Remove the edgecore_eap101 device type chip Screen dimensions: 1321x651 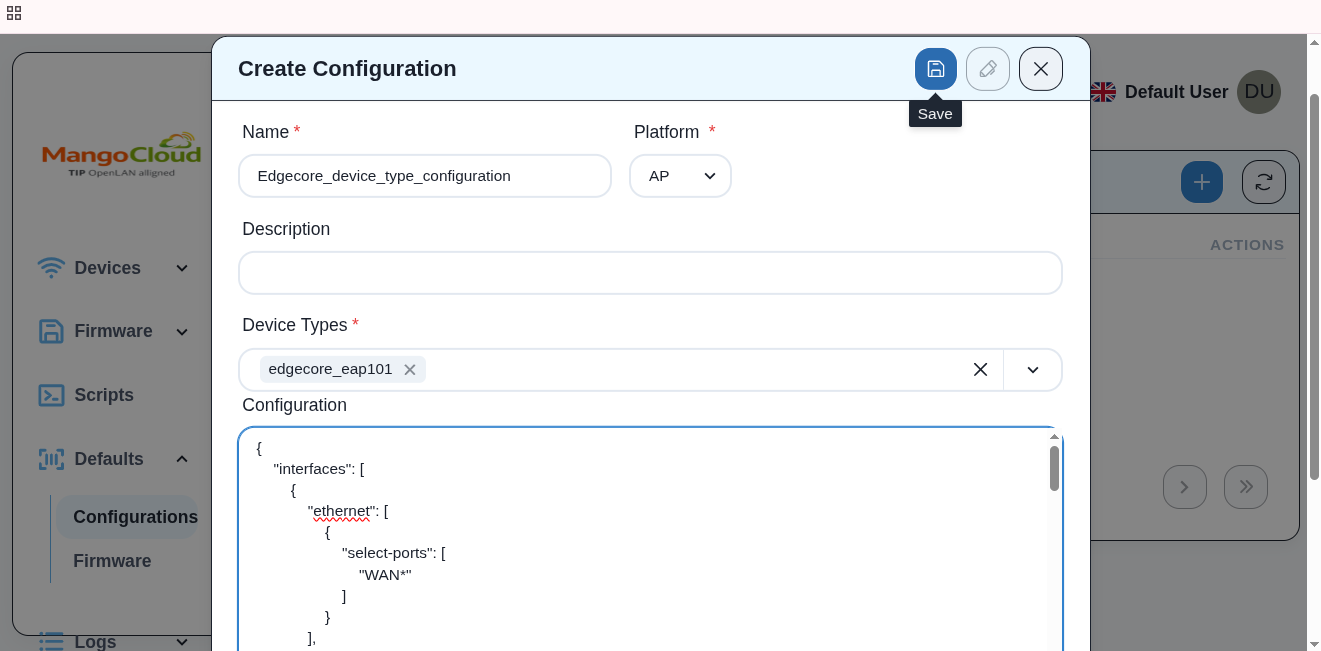(410, 369)
